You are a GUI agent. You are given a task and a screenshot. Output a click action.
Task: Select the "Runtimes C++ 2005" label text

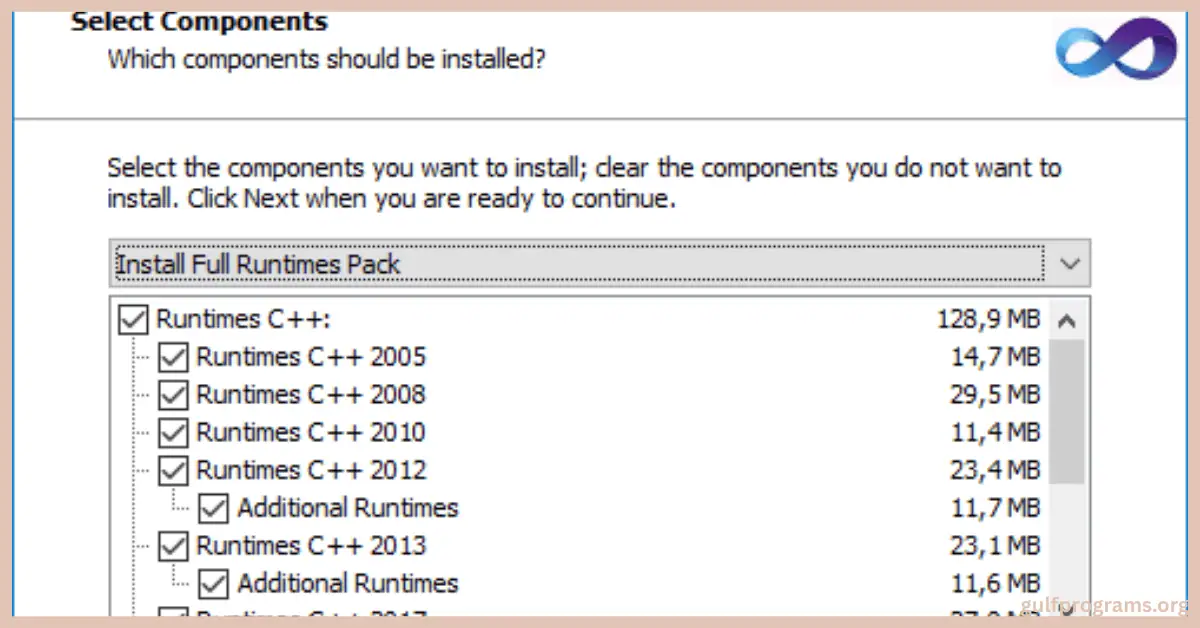point(310,357)
